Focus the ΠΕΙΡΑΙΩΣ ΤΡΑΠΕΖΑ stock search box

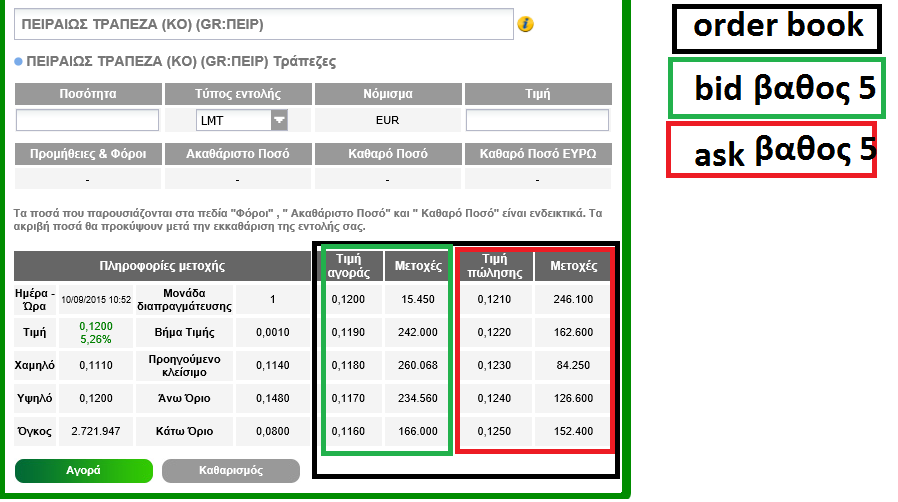(x=263, y=24)
